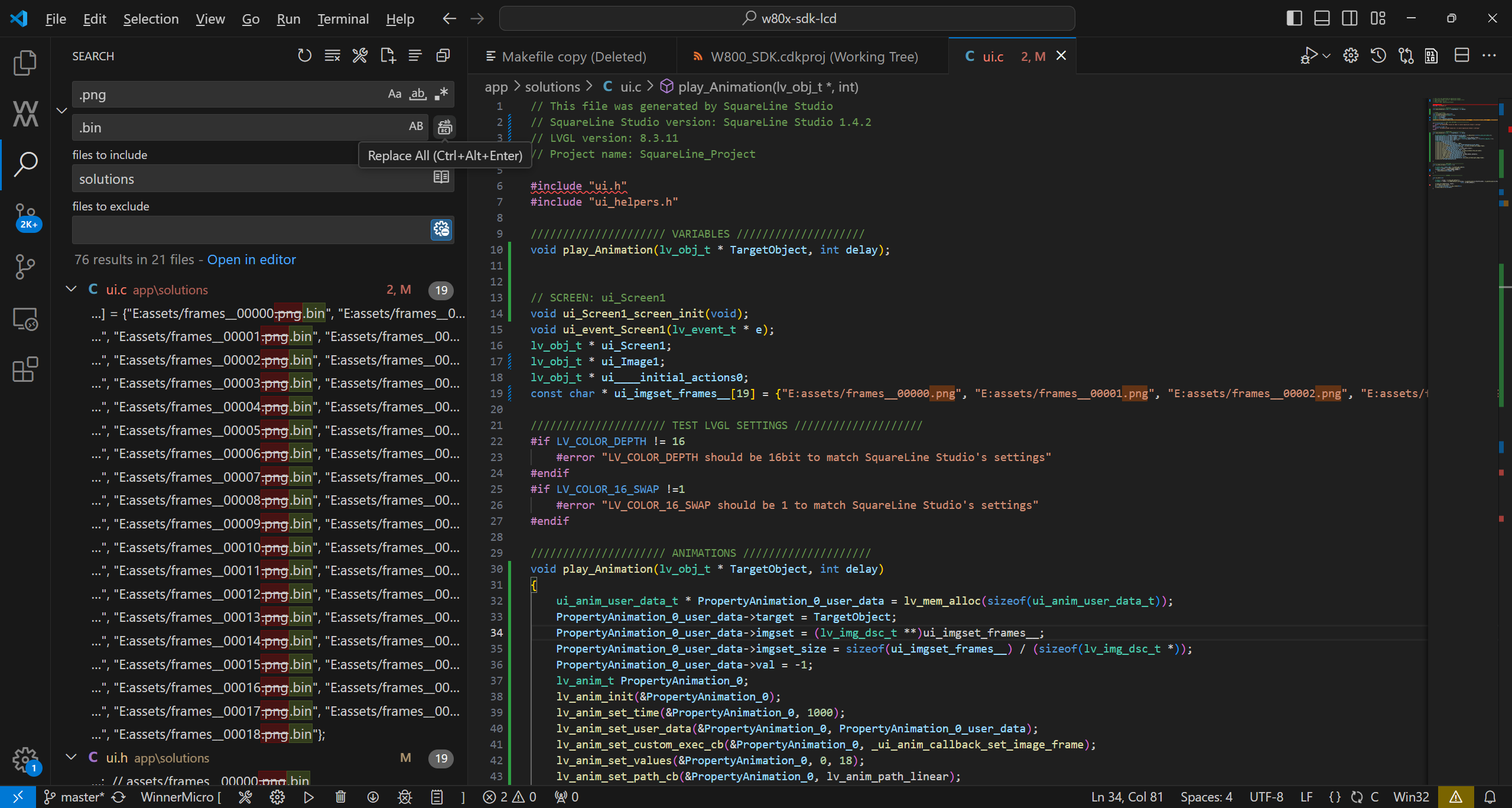Viewport: 1512px width, 808px height.
Task: Open the Extensions view
Action: (25, 369)
